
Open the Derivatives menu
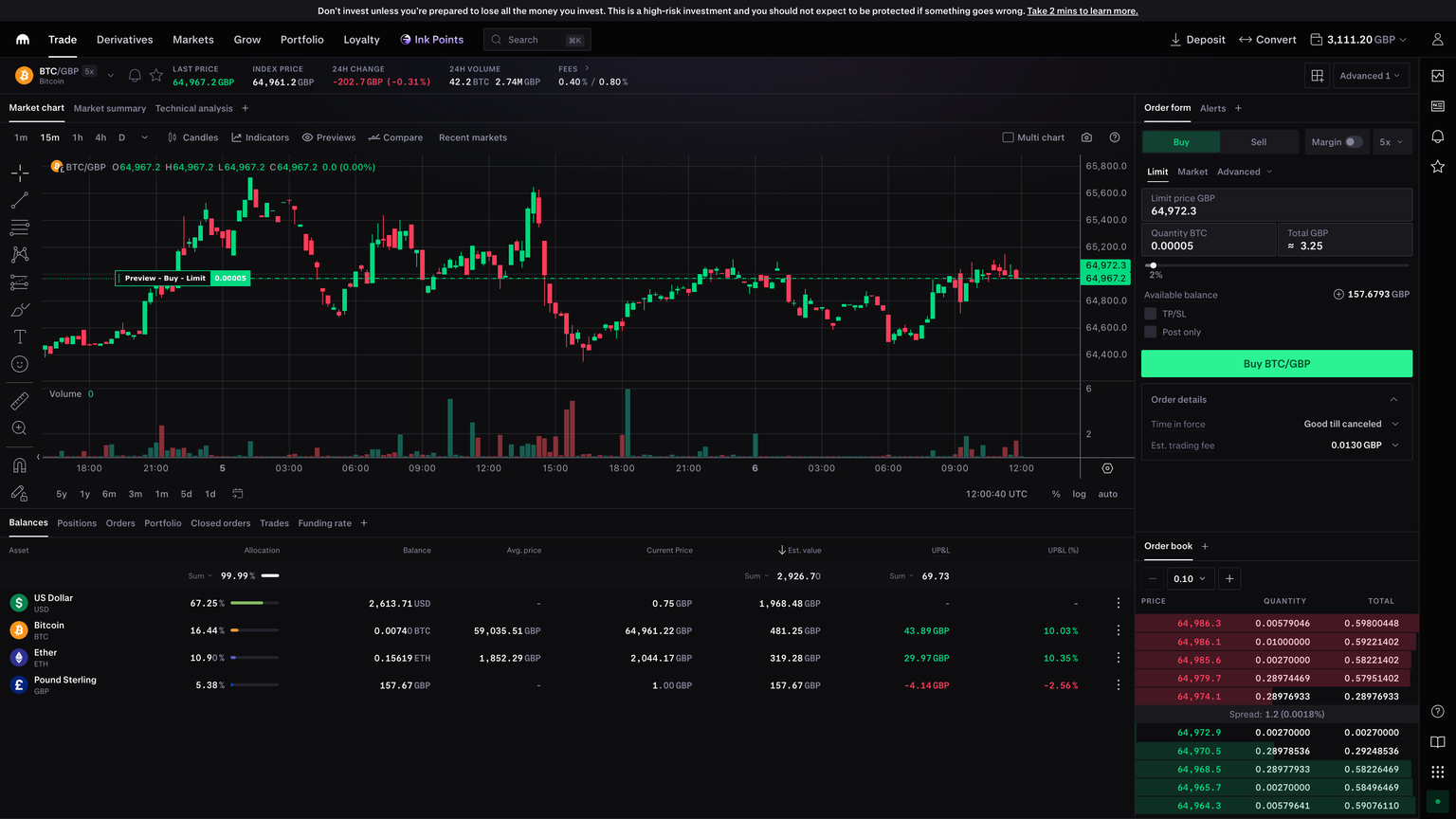click(124, 40)
